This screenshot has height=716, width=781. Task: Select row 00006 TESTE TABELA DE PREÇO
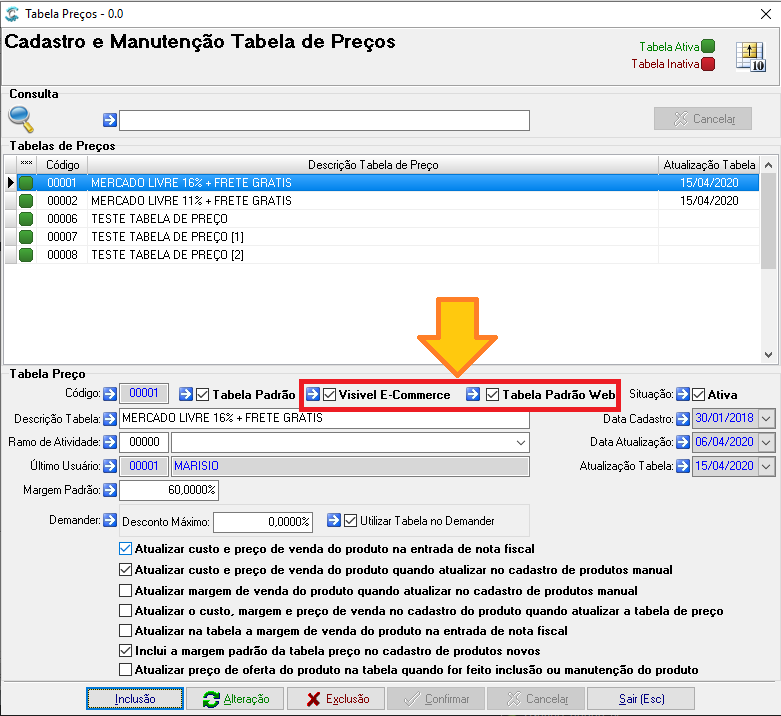coord(382,219)
